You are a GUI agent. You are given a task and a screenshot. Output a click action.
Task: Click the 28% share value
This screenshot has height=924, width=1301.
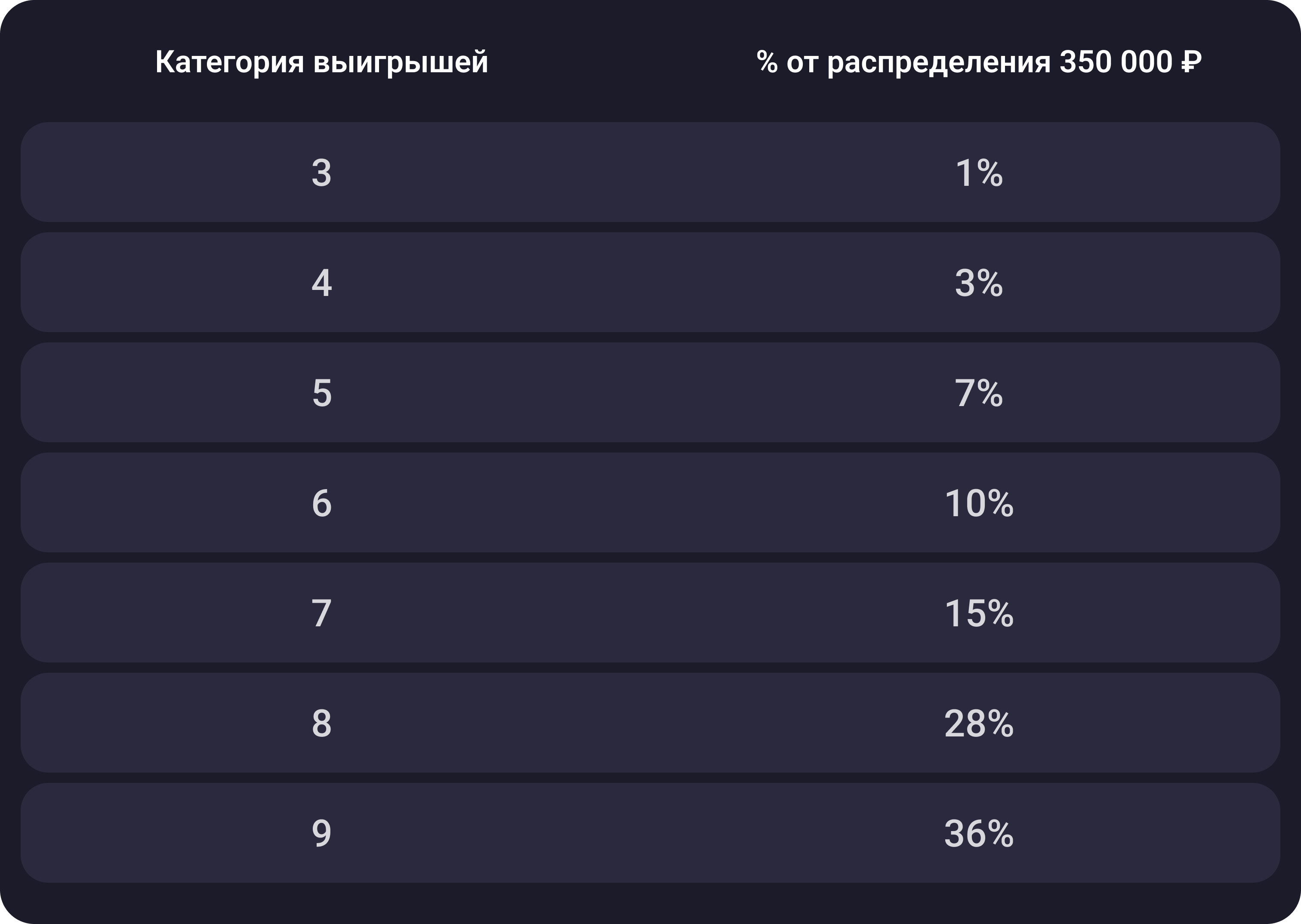pyautogui.click(x=978, y=724)
